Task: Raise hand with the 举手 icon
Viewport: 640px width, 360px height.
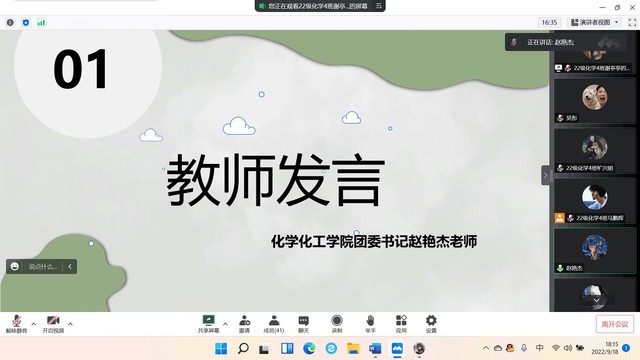Action: pyautogui.click(x=370, y=324)
